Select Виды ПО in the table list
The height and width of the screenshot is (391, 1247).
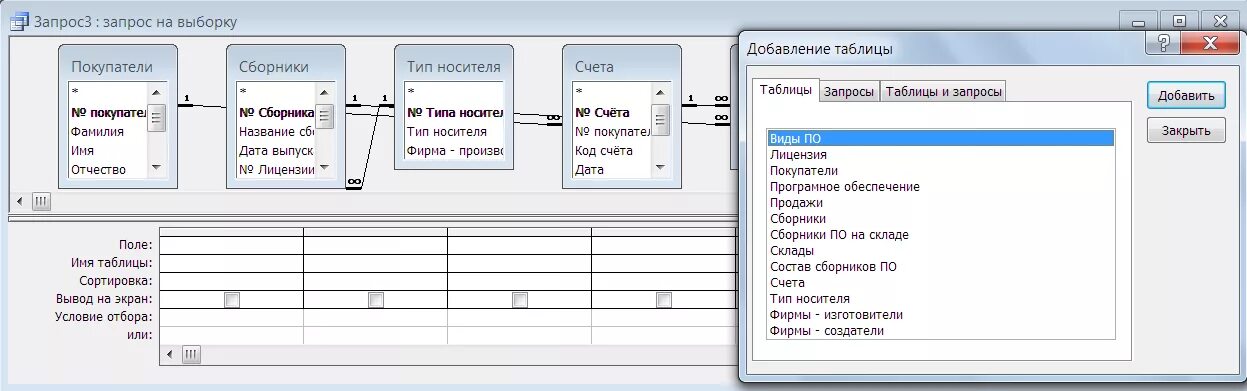click(x=940, y=139)
